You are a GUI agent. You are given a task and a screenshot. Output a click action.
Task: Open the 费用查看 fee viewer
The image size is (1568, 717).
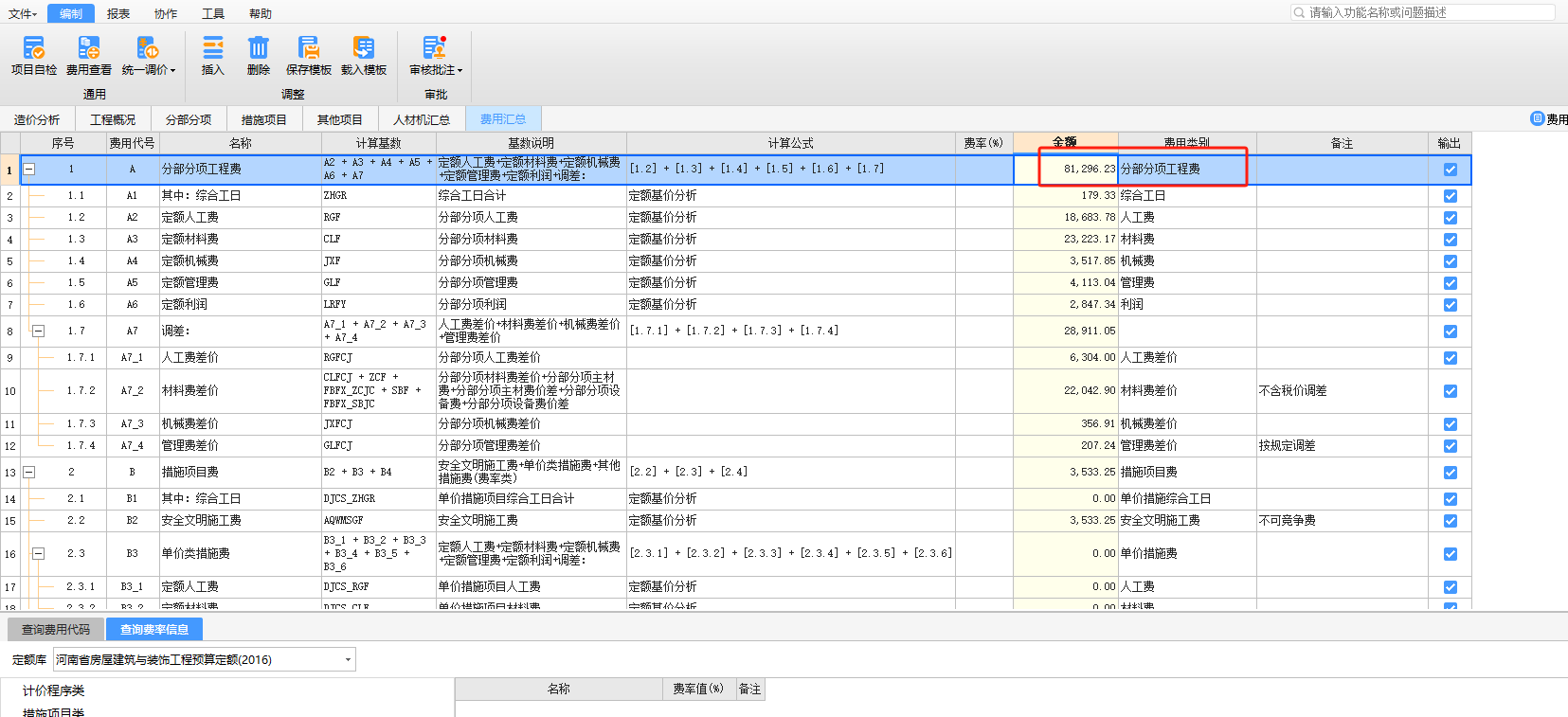(x=88, y=56)
